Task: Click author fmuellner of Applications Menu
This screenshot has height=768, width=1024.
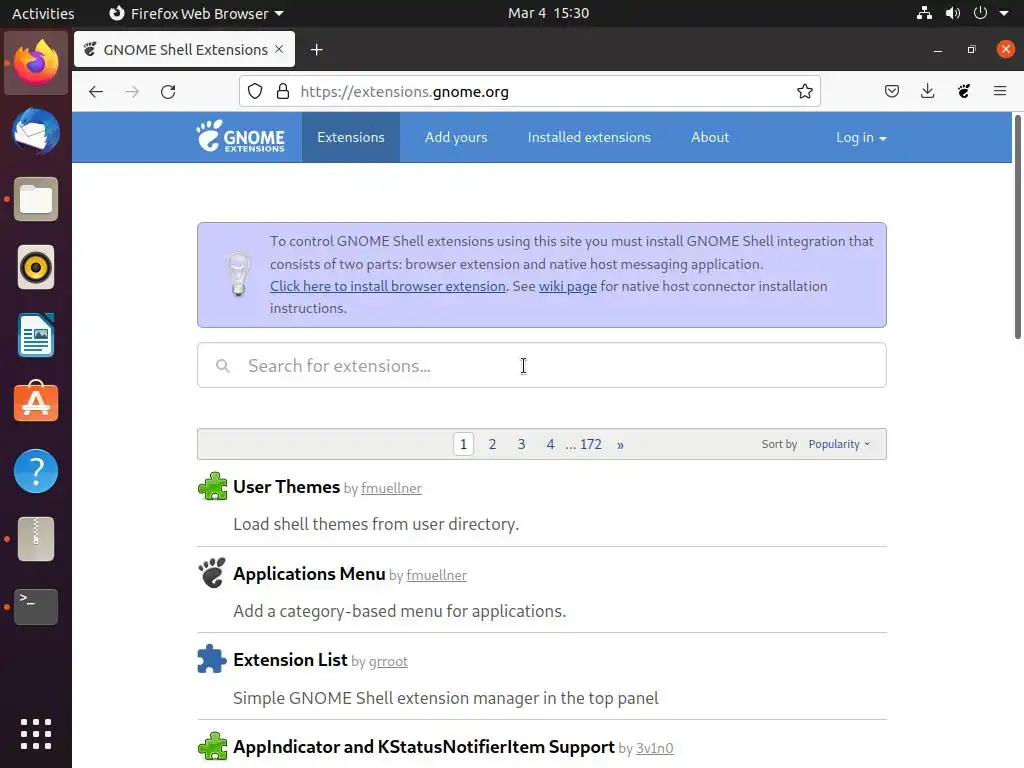Action: click(436, 575)
